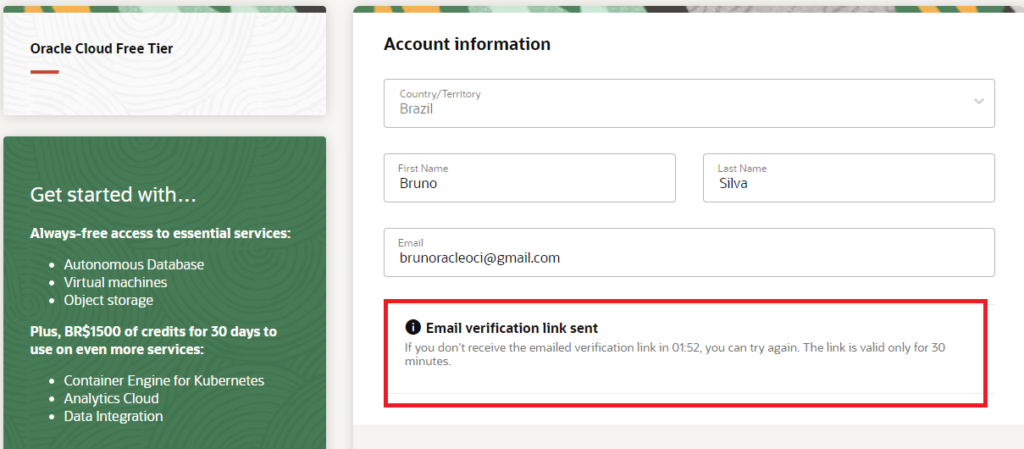Click the Oracle Cloud Free Tier title

click(x=102, y=48)
